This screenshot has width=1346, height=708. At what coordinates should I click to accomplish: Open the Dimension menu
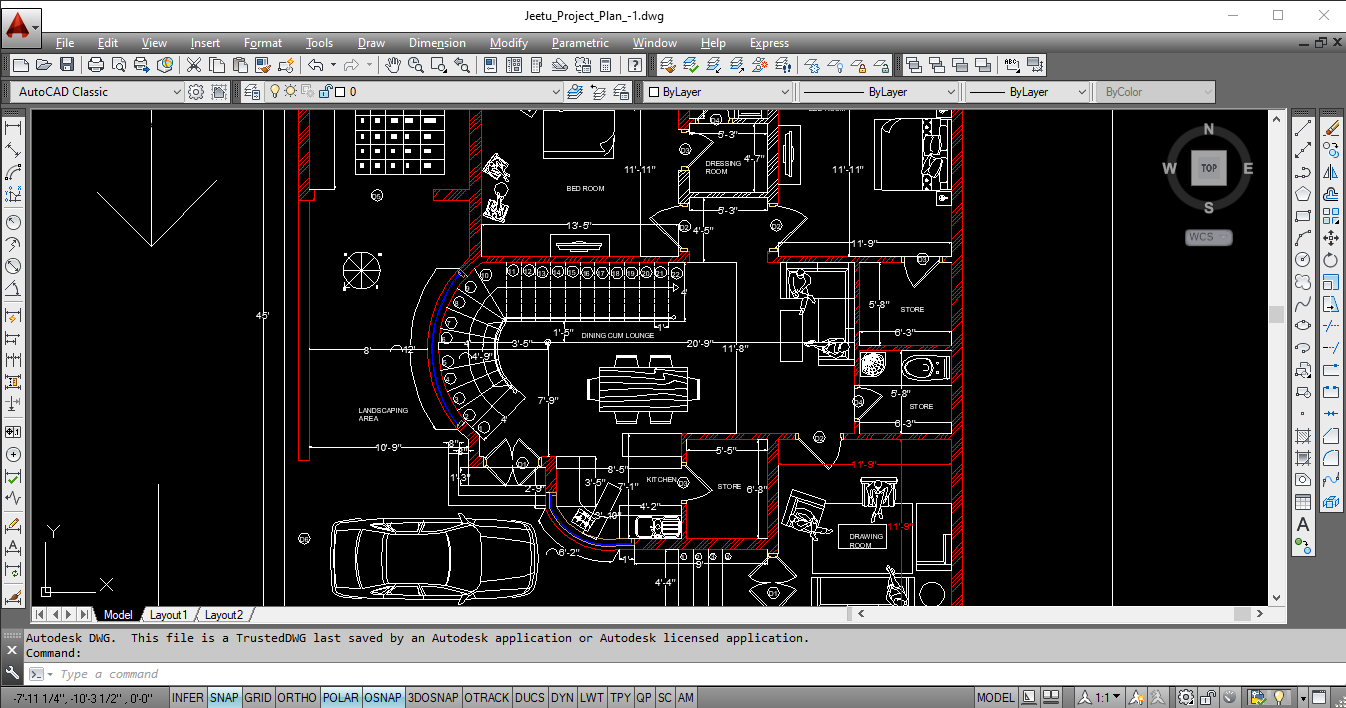[x=437, y=43]
